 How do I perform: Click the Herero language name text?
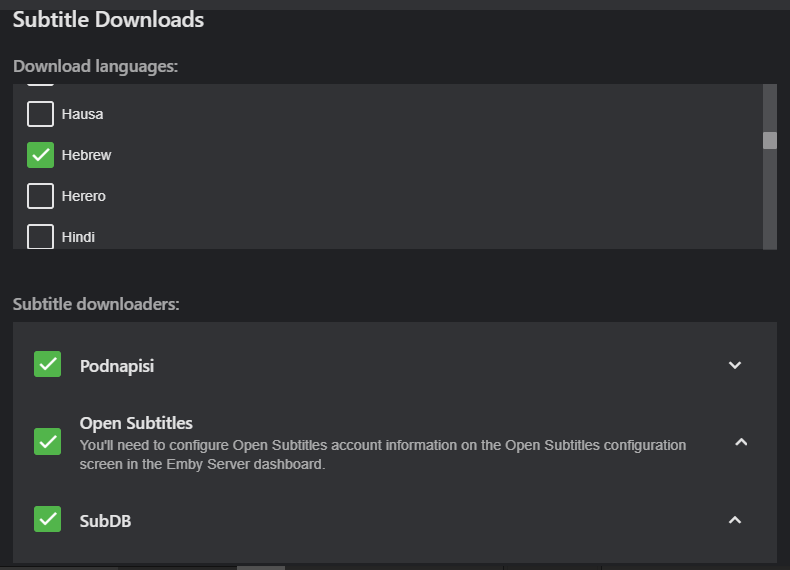(83, 196)
